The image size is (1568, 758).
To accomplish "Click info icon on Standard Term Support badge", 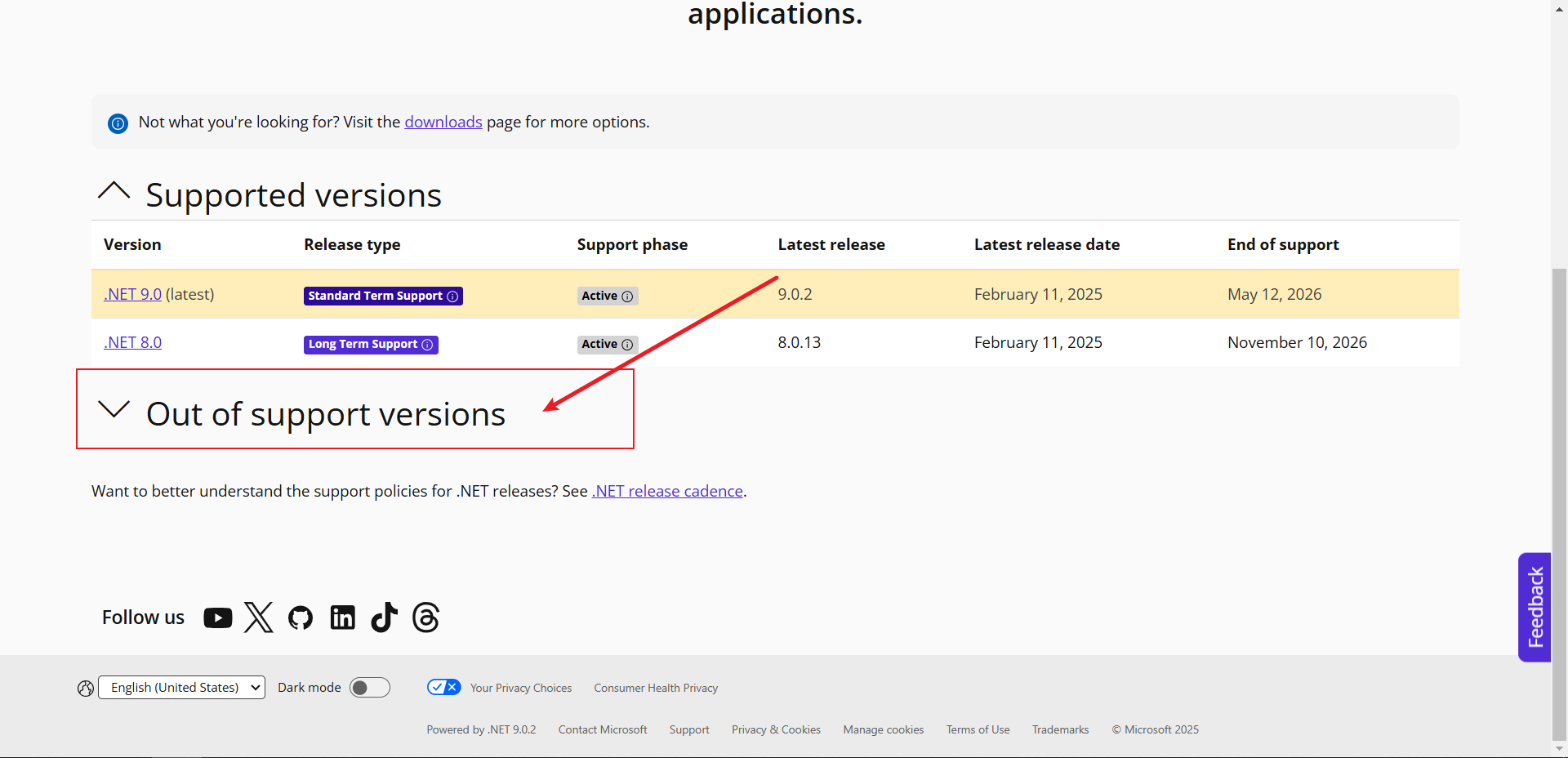I will point(452,297).
